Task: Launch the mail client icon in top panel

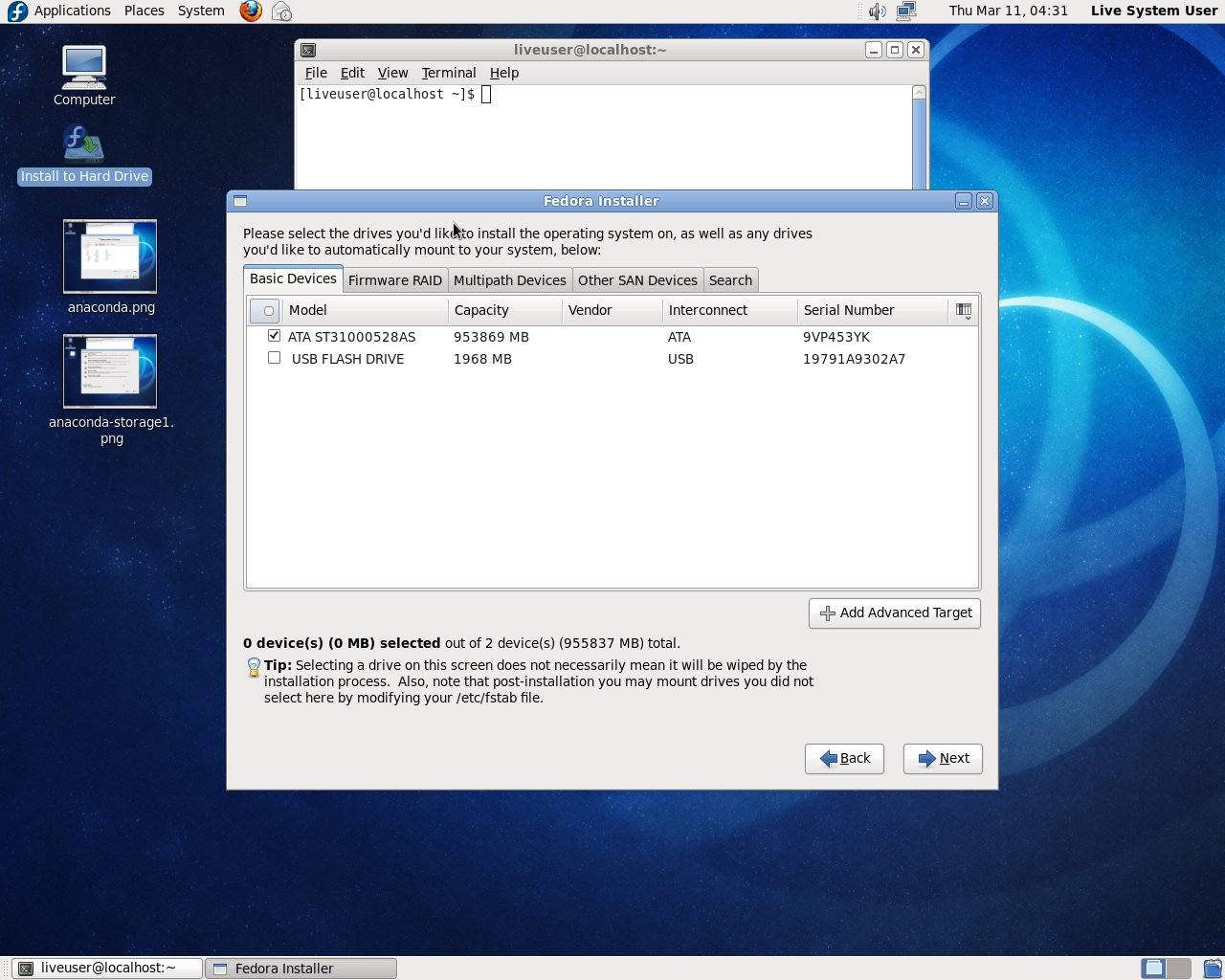Action: coord(281,11)
